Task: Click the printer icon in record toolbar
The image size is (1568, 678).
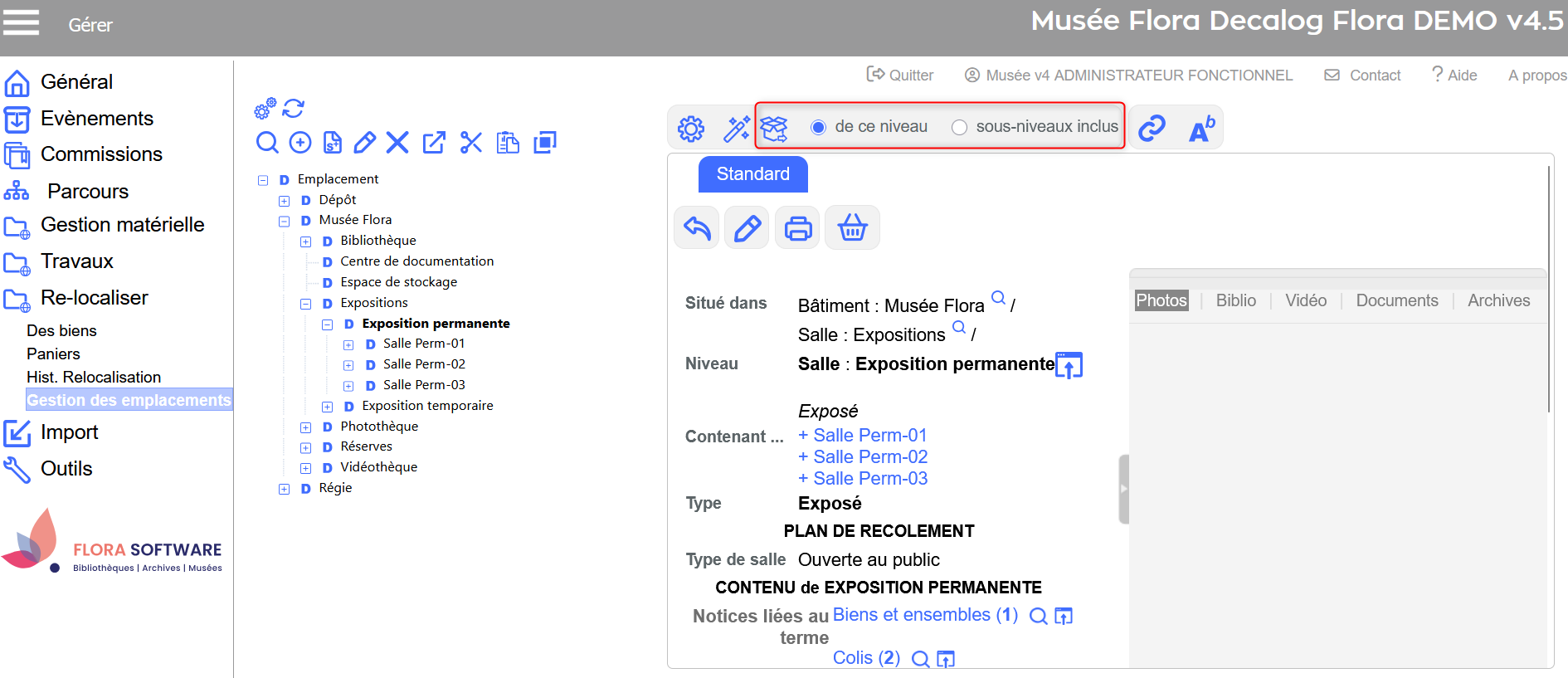Action: coord(797,227)
